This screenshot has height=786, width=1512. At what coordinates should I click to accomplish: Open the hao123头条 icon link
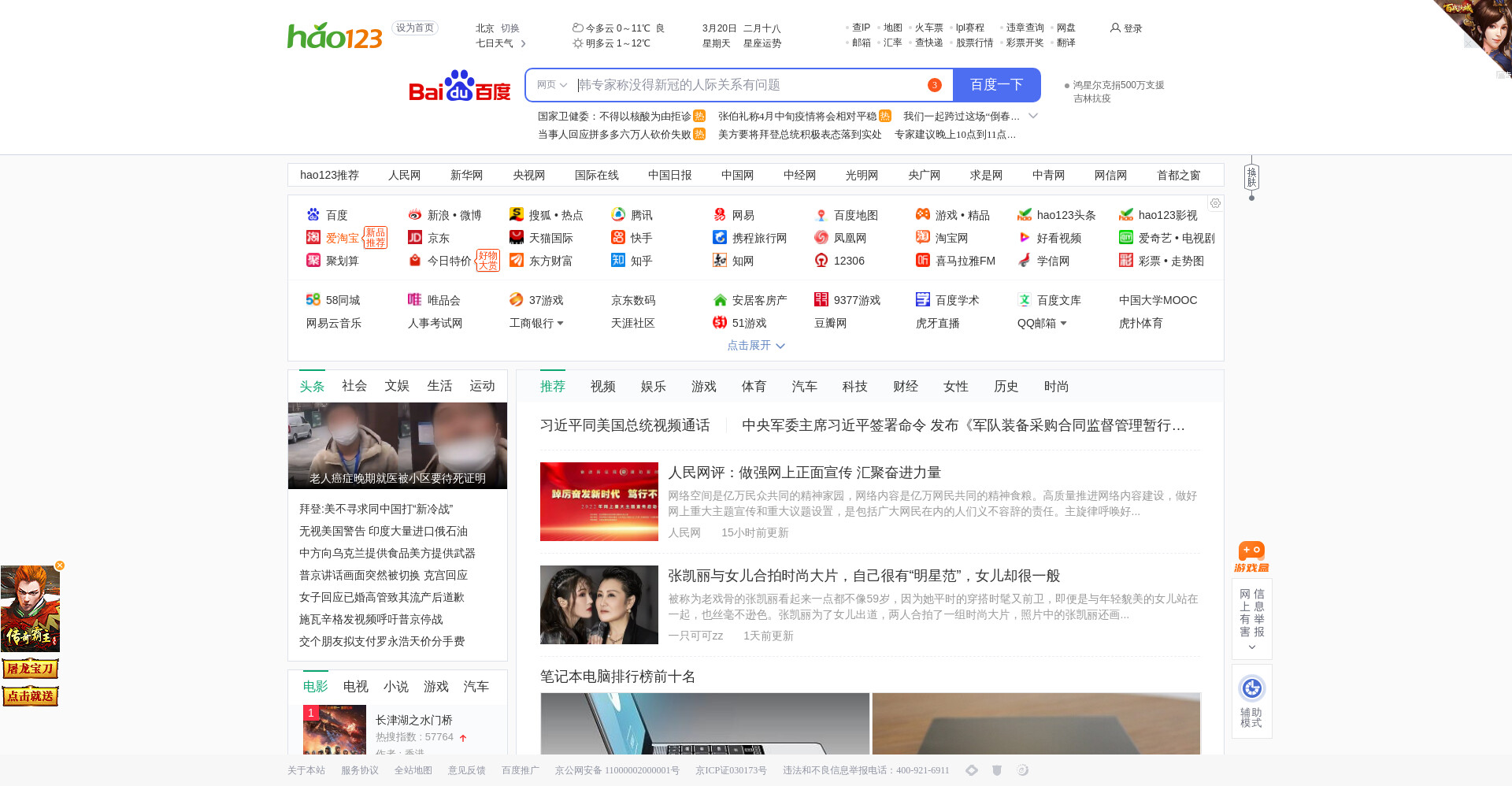[x=1025, y=214]
